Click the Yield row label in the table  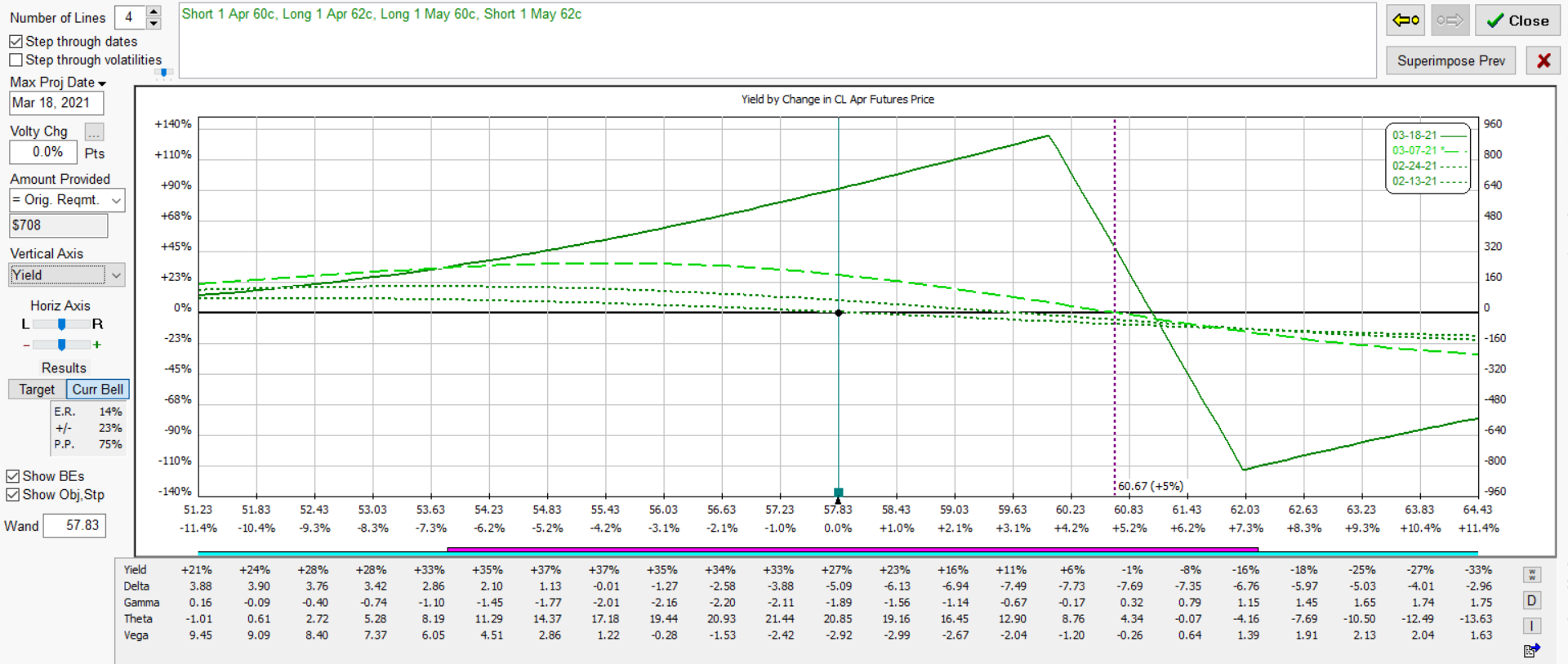point(136,570)
